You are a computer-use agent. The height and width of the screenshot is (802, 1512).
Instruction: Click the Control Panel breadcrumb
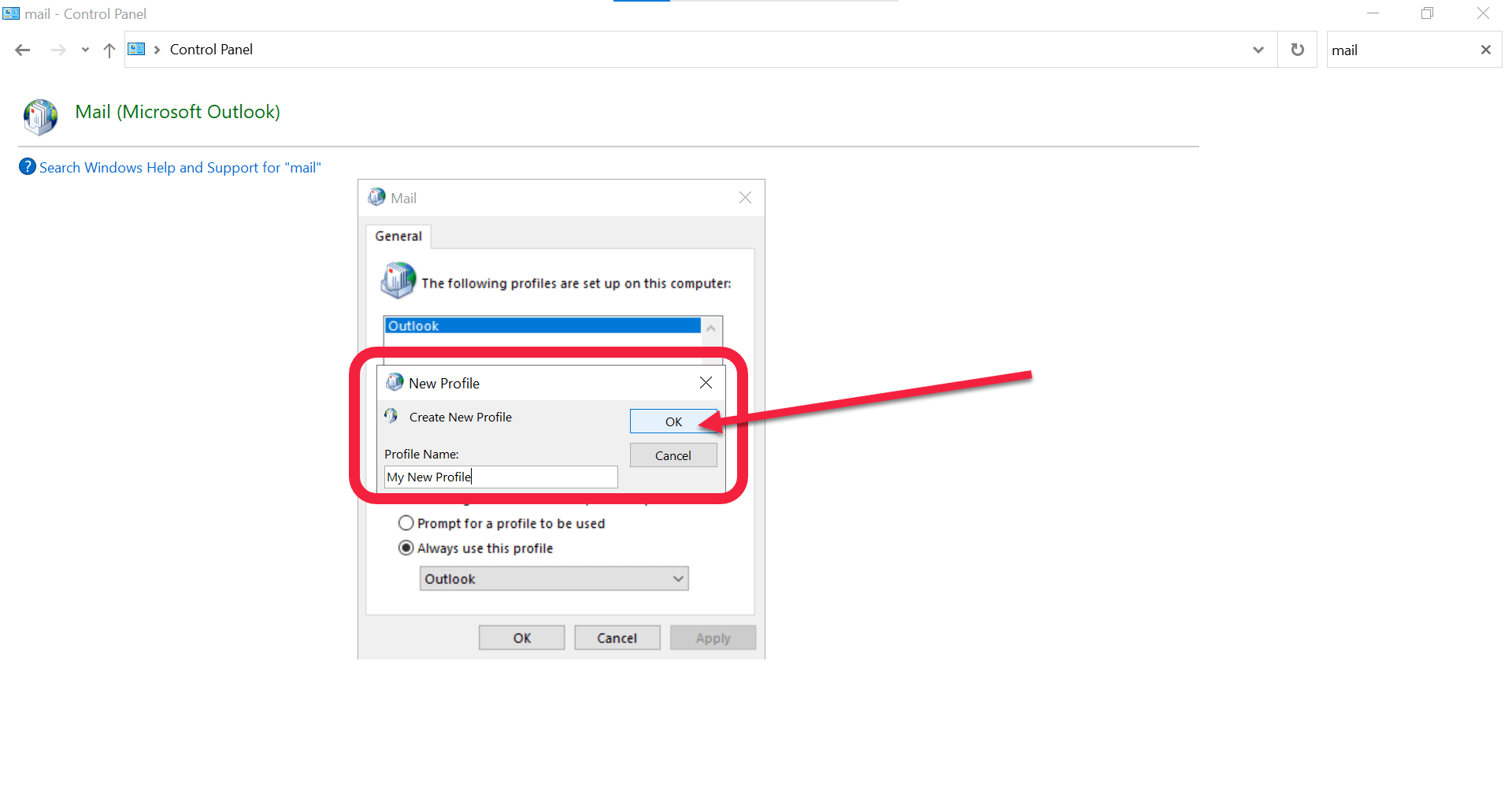211,50
